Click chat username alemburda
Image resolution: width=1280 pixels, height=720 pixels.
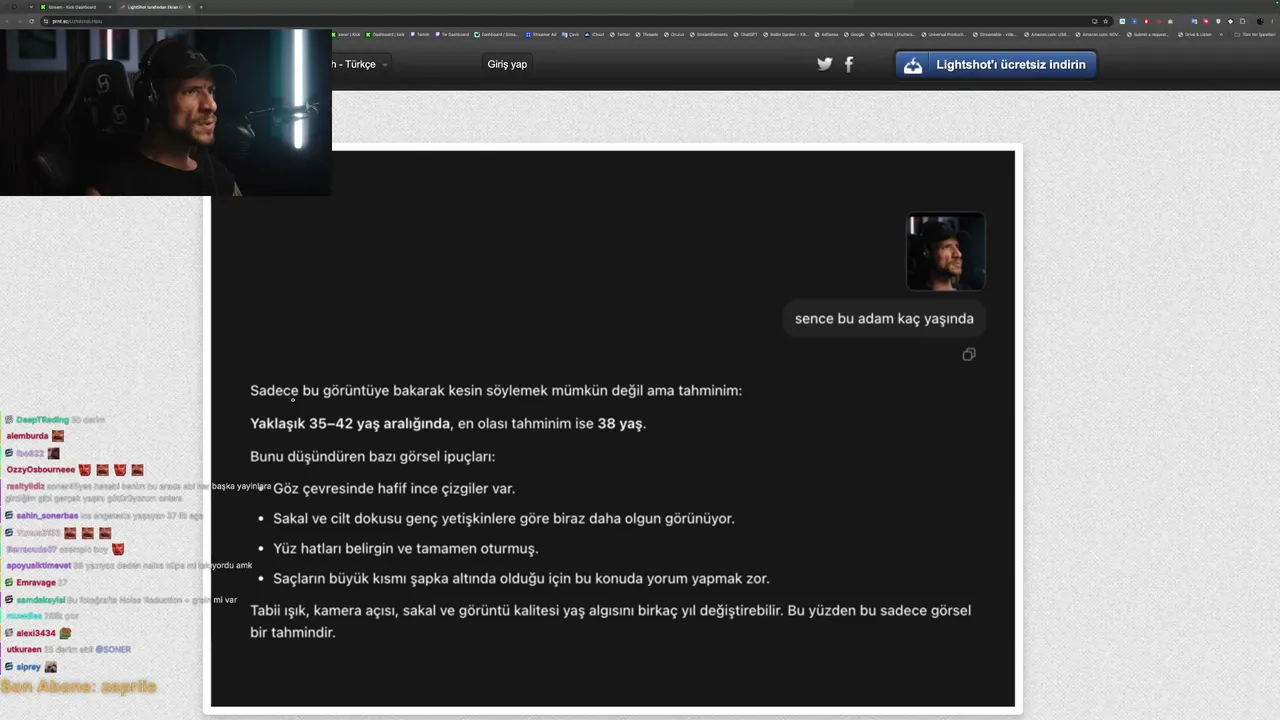coord(27,436)
